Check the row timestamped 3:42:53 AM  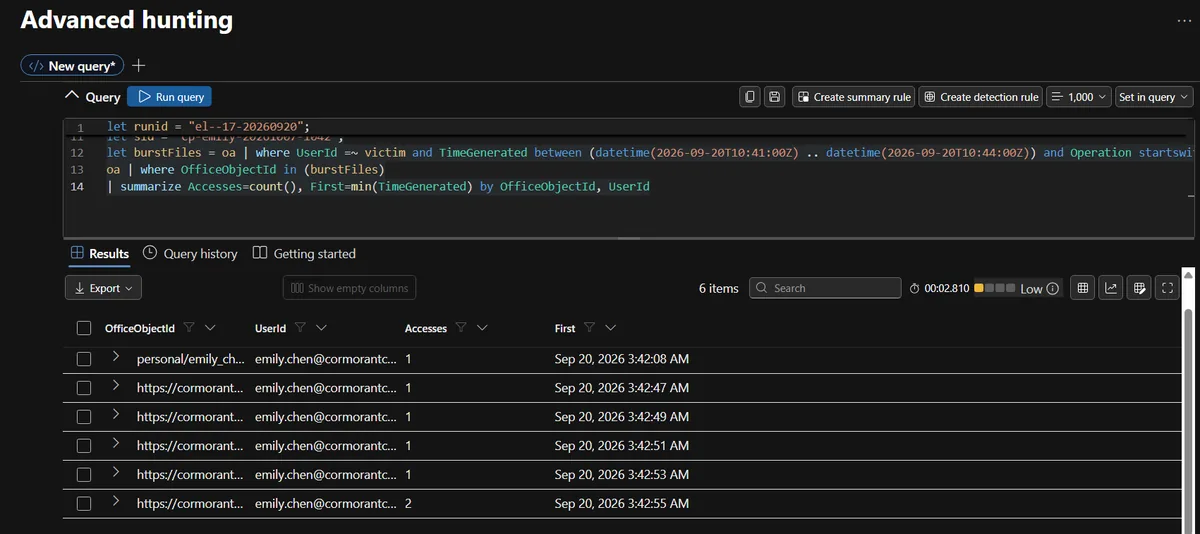(84, 474)
